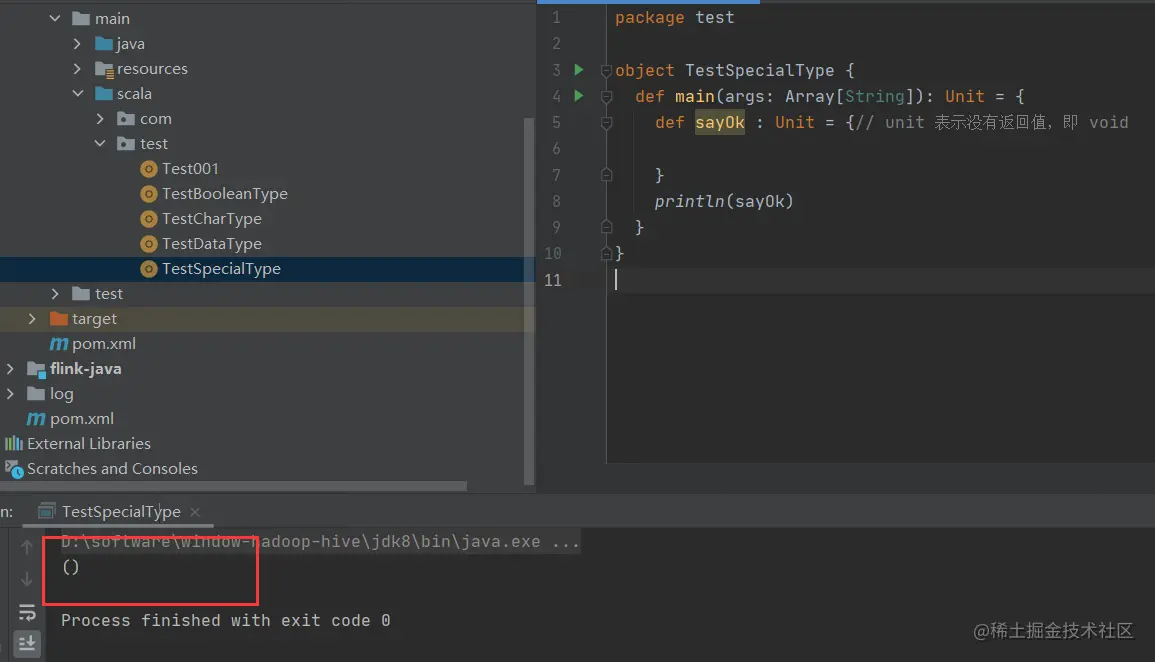Click the Maven icon of inner pom.xml
Screen dimensions: 1155x662
(x=59, y=344)
